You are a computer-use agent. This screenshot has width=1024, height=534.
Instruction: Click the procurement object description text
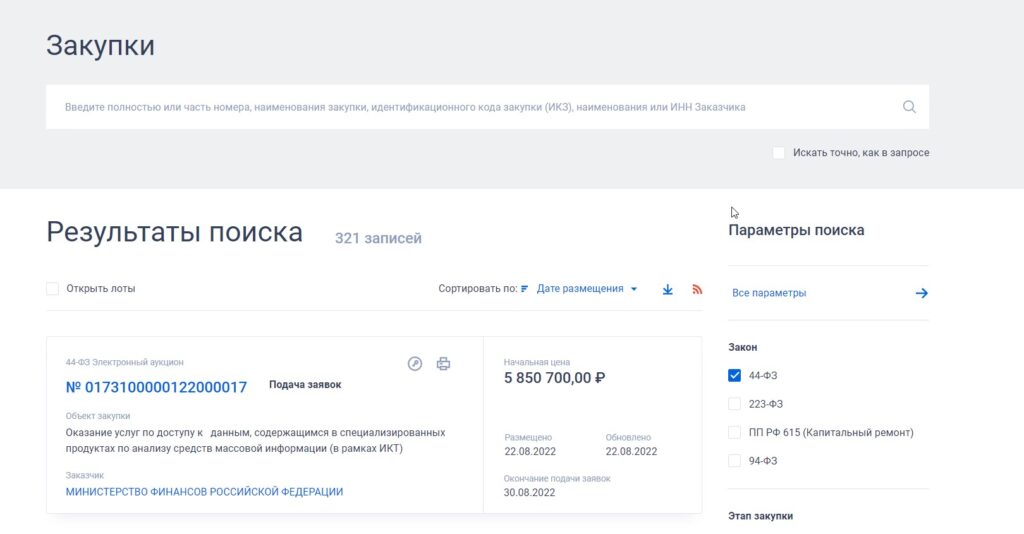coord(255,440)
